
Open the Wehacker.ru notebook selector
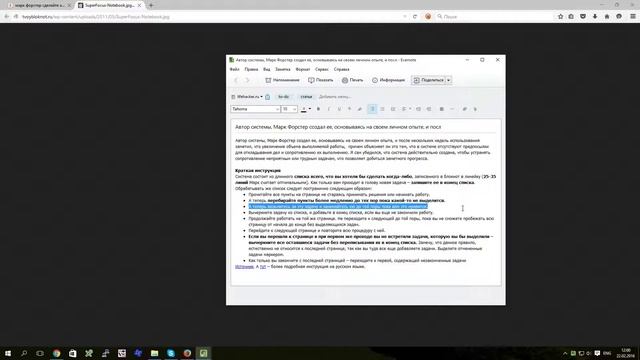point(247,97)
